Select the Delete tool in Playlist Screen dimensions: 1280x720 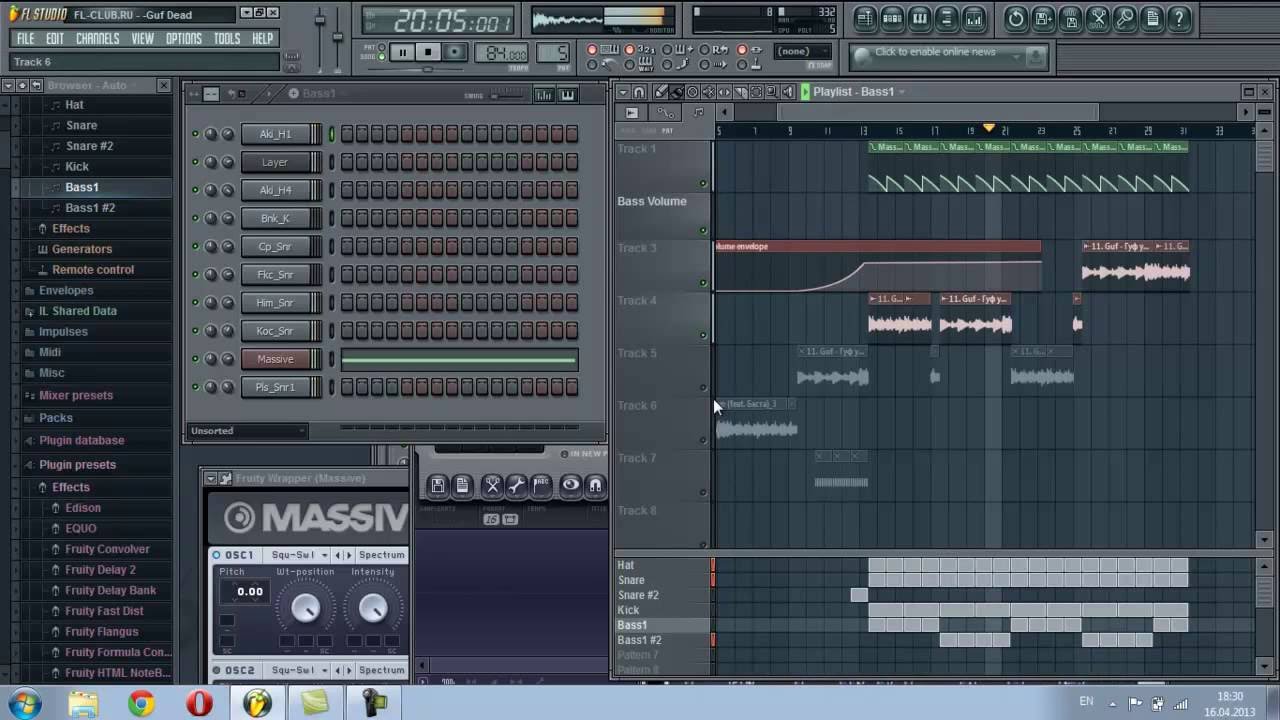click(692, 92)
